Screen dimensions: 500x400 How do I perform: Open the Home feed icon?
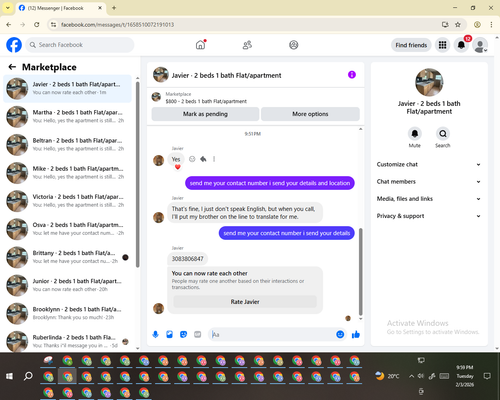(x=200, y=45)
